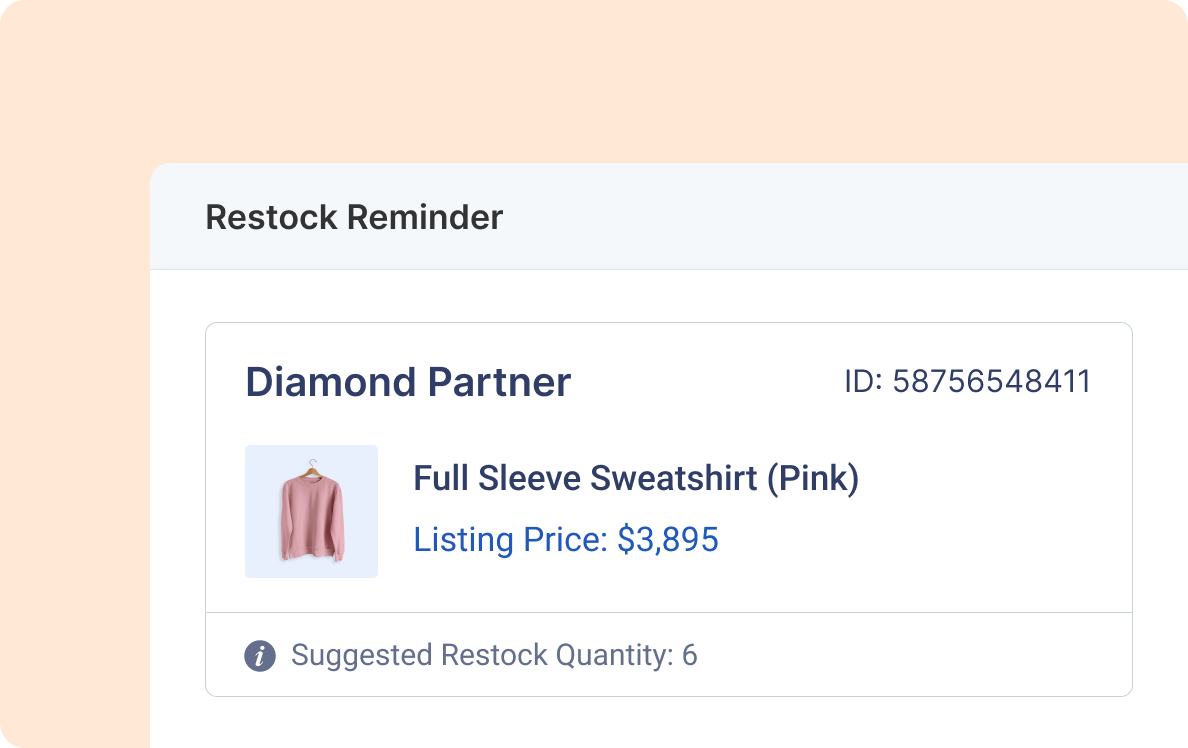Open the pink sweatshirt product thumbnail
The height and width of the screenshot is (748, 1188).
point(311,511)
